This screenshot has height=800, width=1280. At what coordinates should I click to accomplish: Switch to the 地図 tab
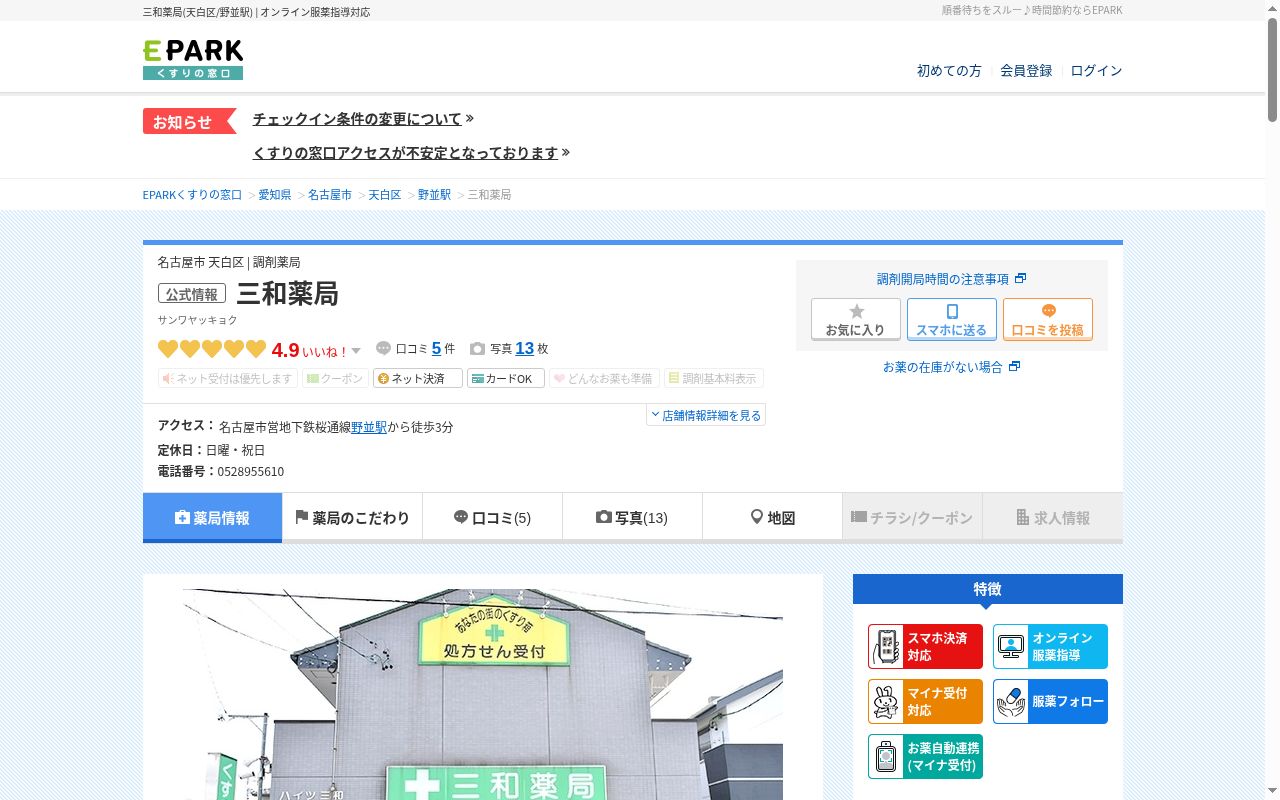pyautogui.click(x=772, y=518)
